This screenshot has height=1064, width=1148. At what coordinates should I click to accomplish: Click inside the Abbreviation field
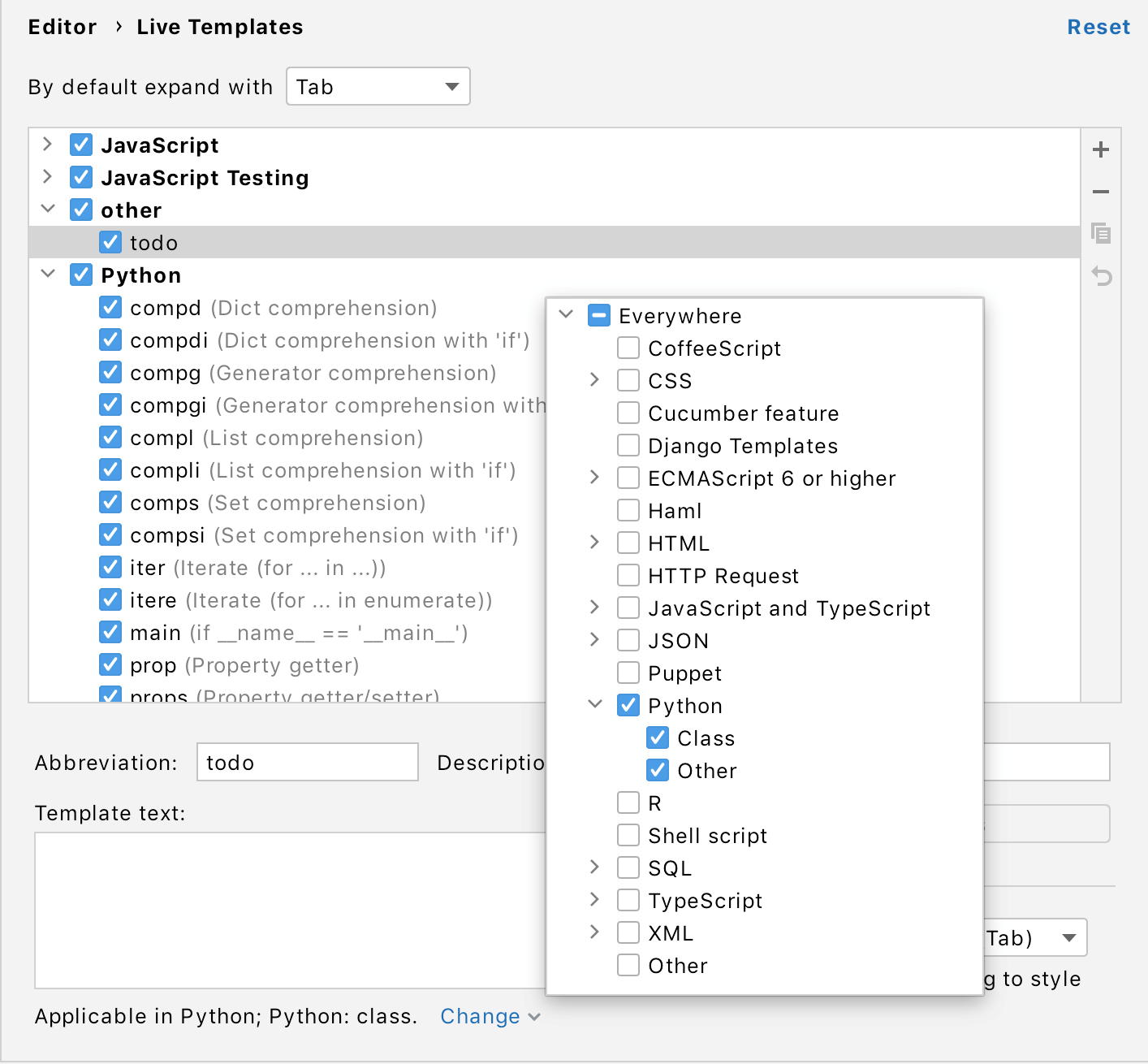tap(306, 762)
